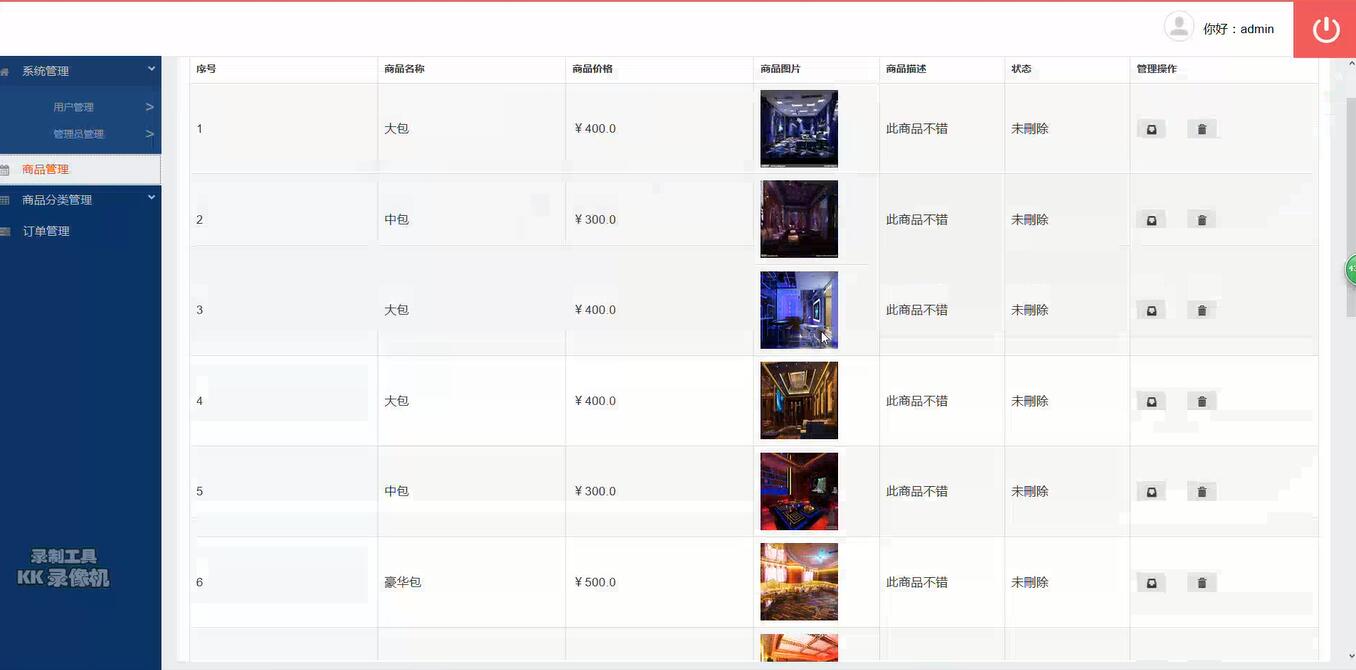Click the 豪华包 product name cell
Viewport: 1356px width, 670px height.
pyautogui.click(x=403, y=582)
